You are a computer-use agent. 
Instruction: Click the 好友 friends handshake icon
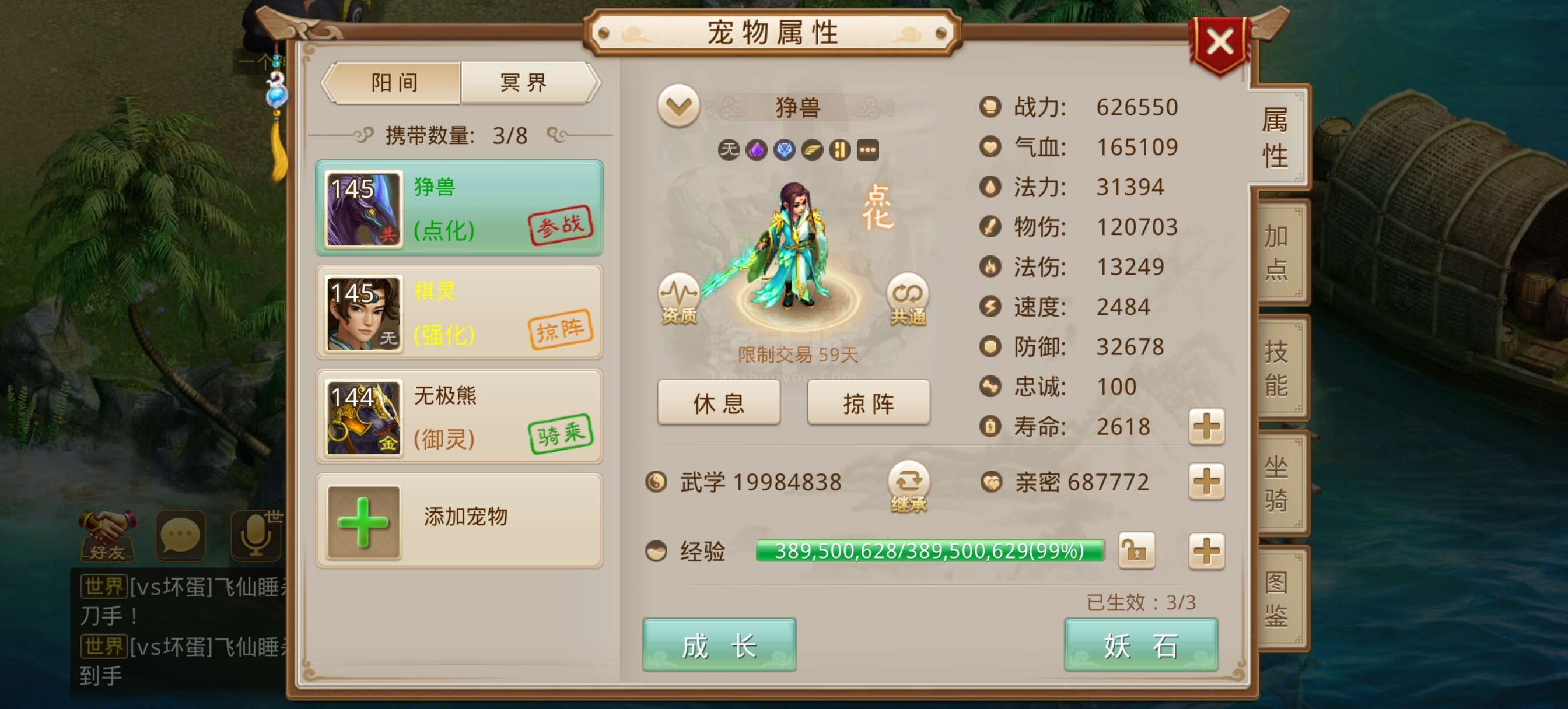107,535
